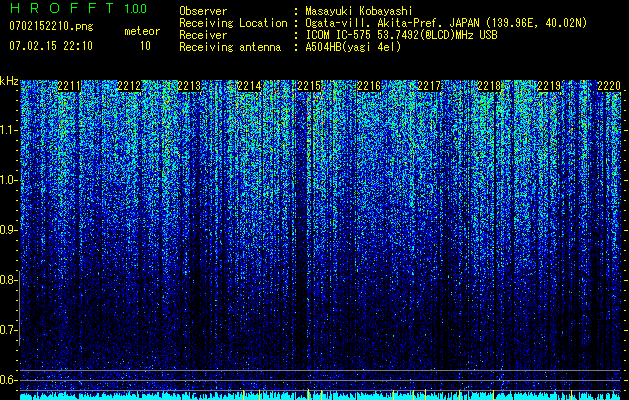Screen dimensions: 629x400
Task: Click the Receiving antenna label
Action: click(230, 47)
